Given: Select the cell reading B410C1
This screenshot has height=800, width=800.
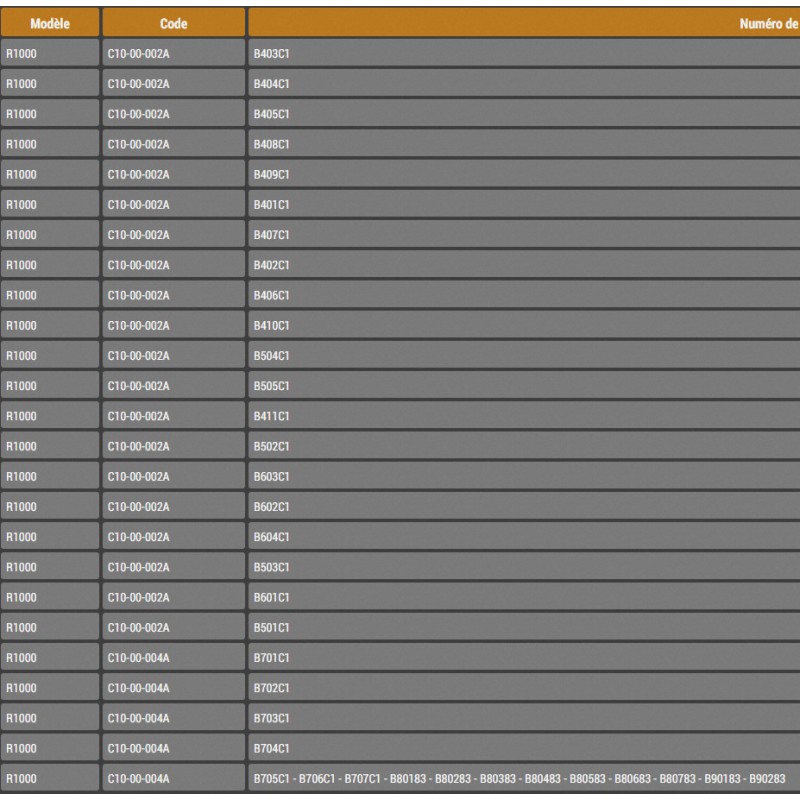Looking at the screenshot, I should [x=524, y=324].
